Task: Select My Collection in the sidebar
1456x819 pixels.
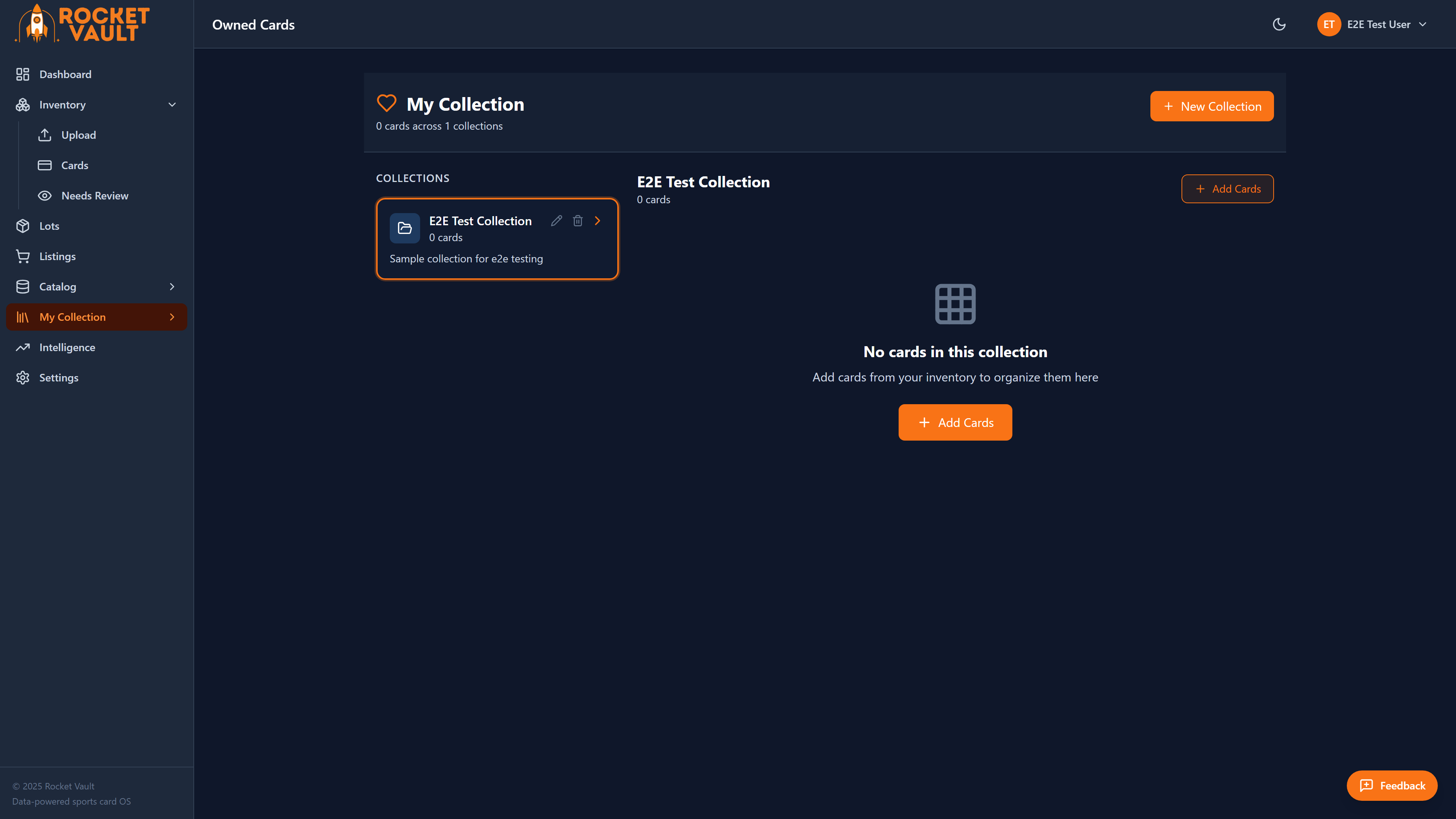Action: (x=74, y=317)
